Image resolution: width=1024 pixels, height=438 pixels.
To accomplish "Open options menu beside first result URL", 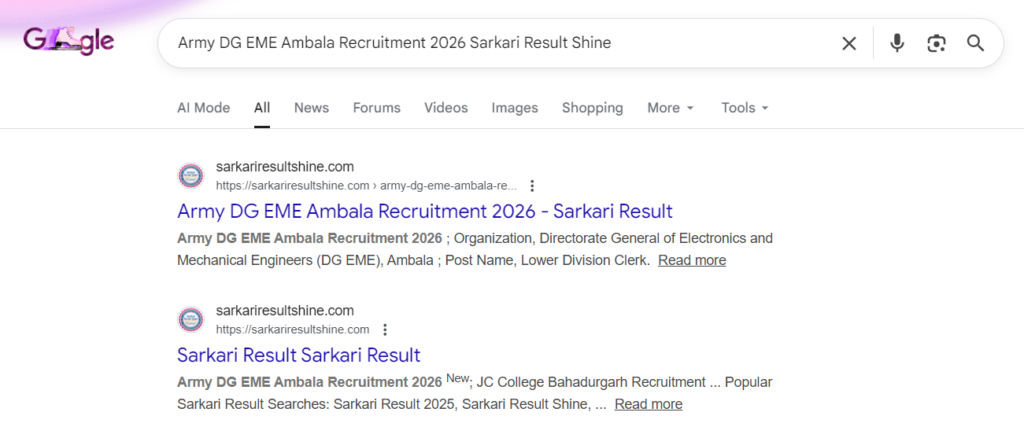I will (x=532, y=185).
